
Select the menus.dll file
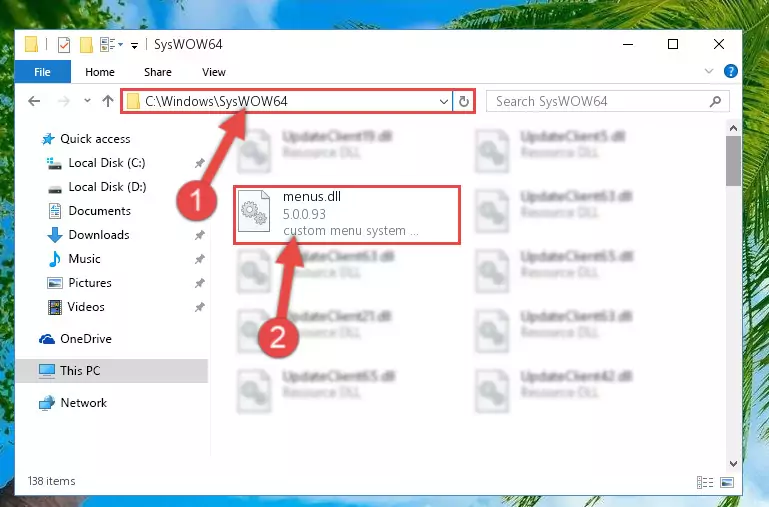tap(347, 214)
